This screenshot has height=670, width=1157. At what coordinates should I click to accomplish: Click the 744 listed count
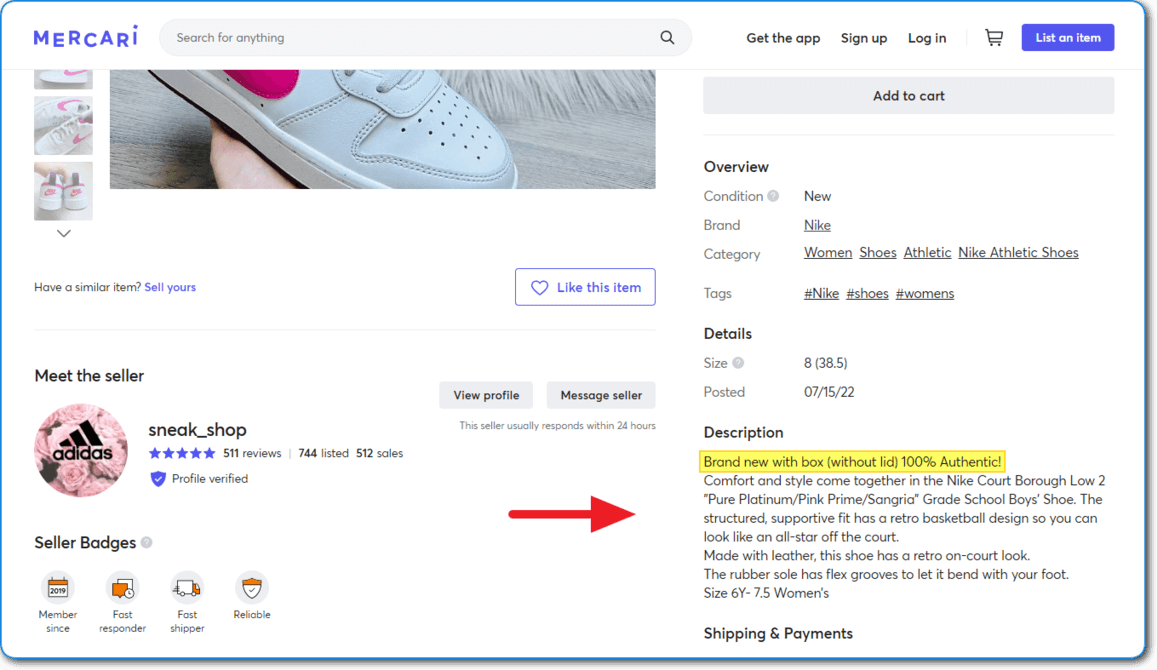323,453
